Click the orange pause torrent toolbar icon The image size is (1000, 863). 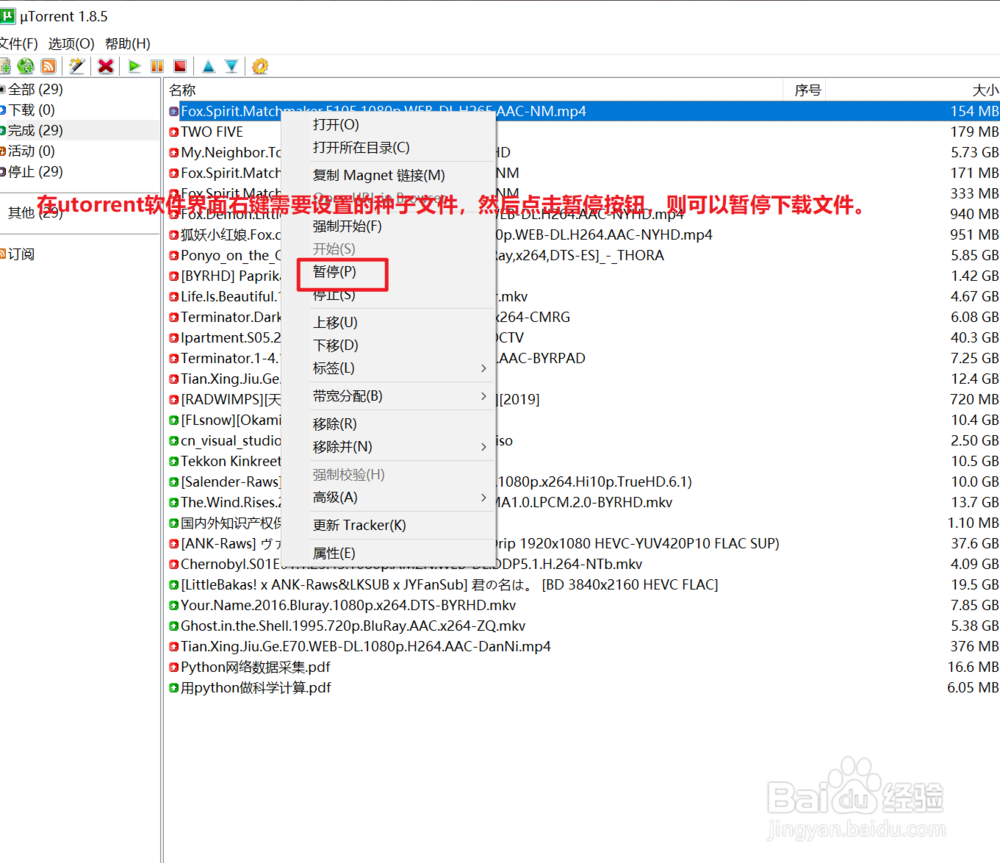(x=157, y=66)
